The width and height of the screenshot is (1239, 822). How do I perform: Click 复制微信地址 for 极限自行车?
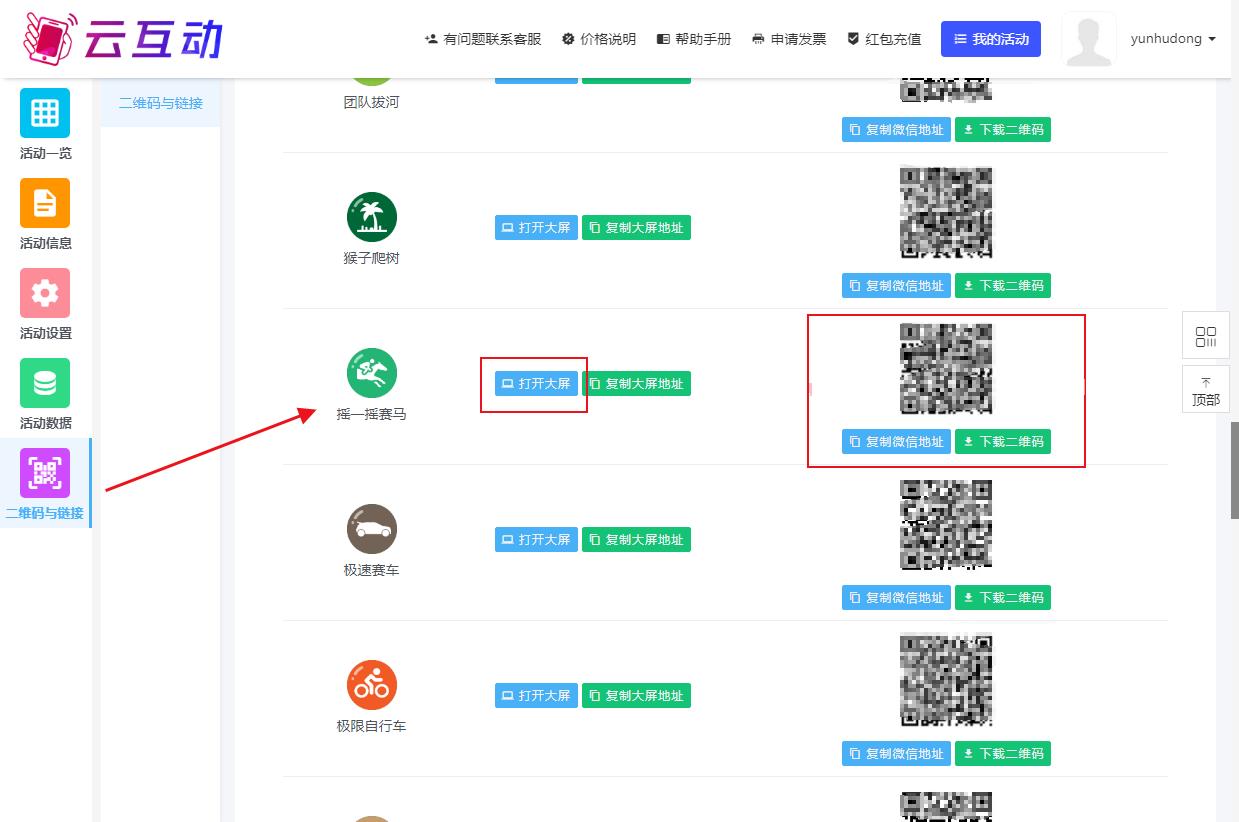[896, 754]
